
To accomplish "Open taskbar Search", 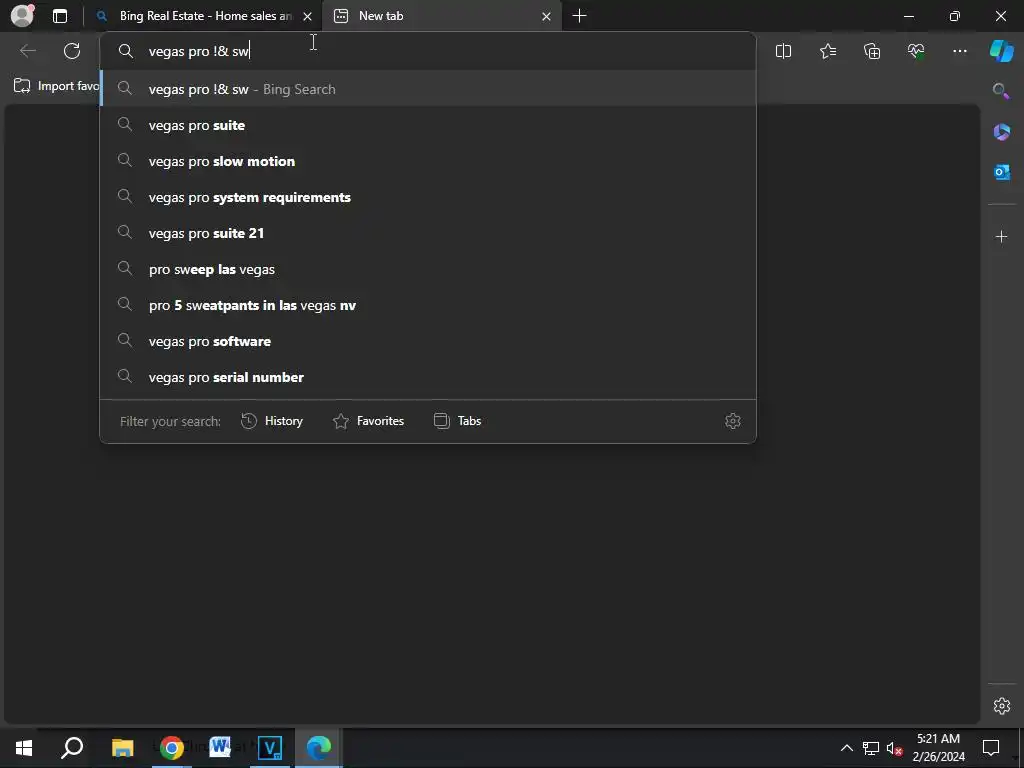I will pyautogui.click(x=72, y=748).
